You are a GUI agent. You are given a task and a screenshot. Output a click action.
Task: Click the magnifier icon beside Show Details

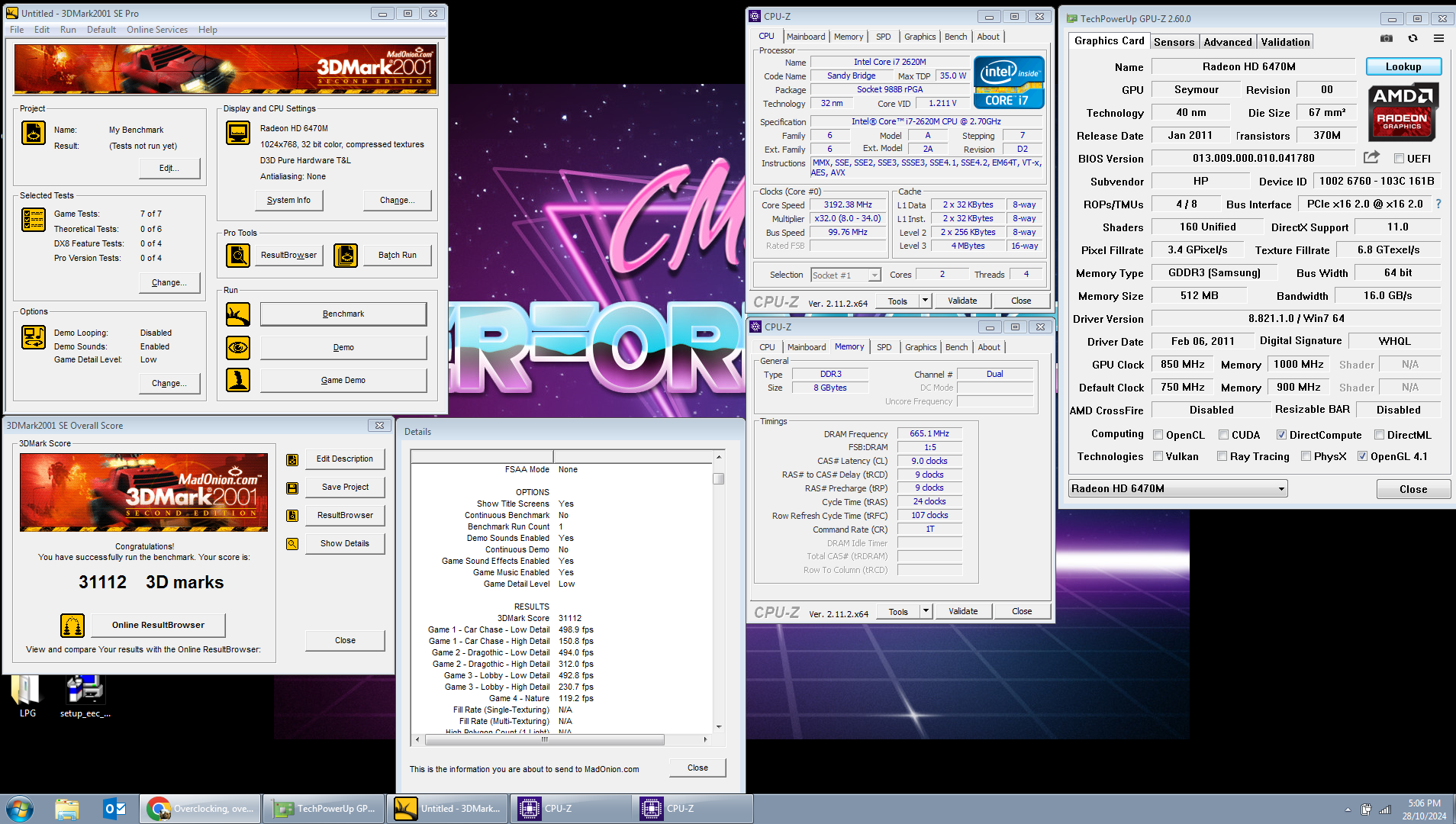(292, 544)
